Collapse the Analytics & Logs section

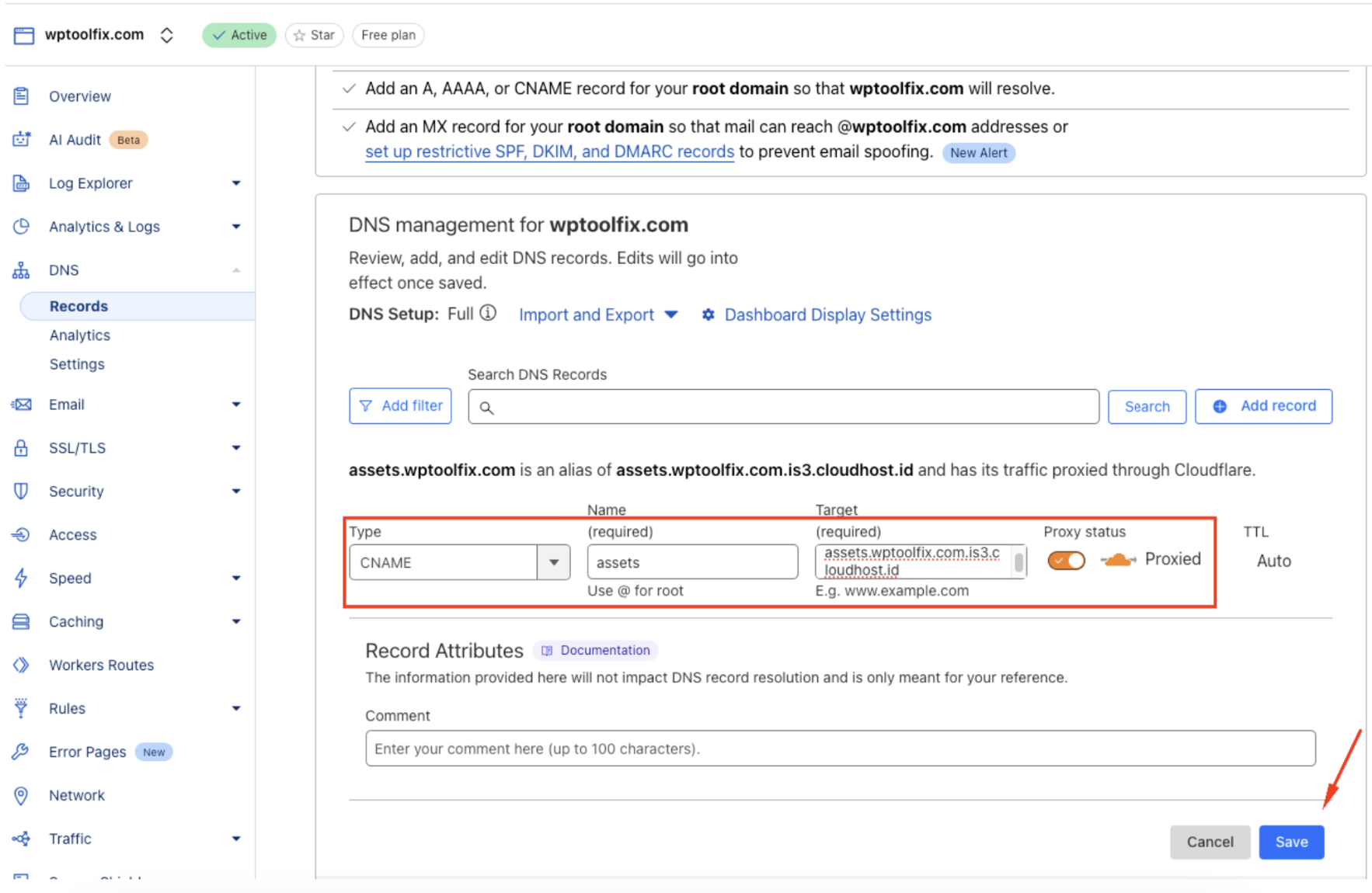coord(235,226)
